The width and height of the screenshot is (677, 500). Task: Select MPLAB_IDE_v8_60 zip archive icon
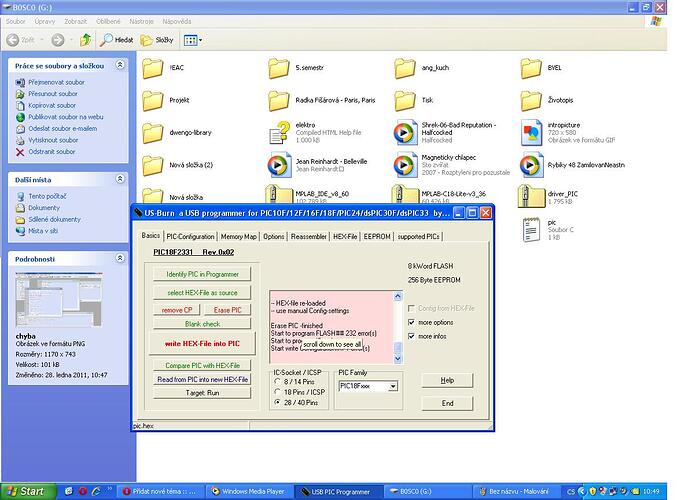[278, 194]
